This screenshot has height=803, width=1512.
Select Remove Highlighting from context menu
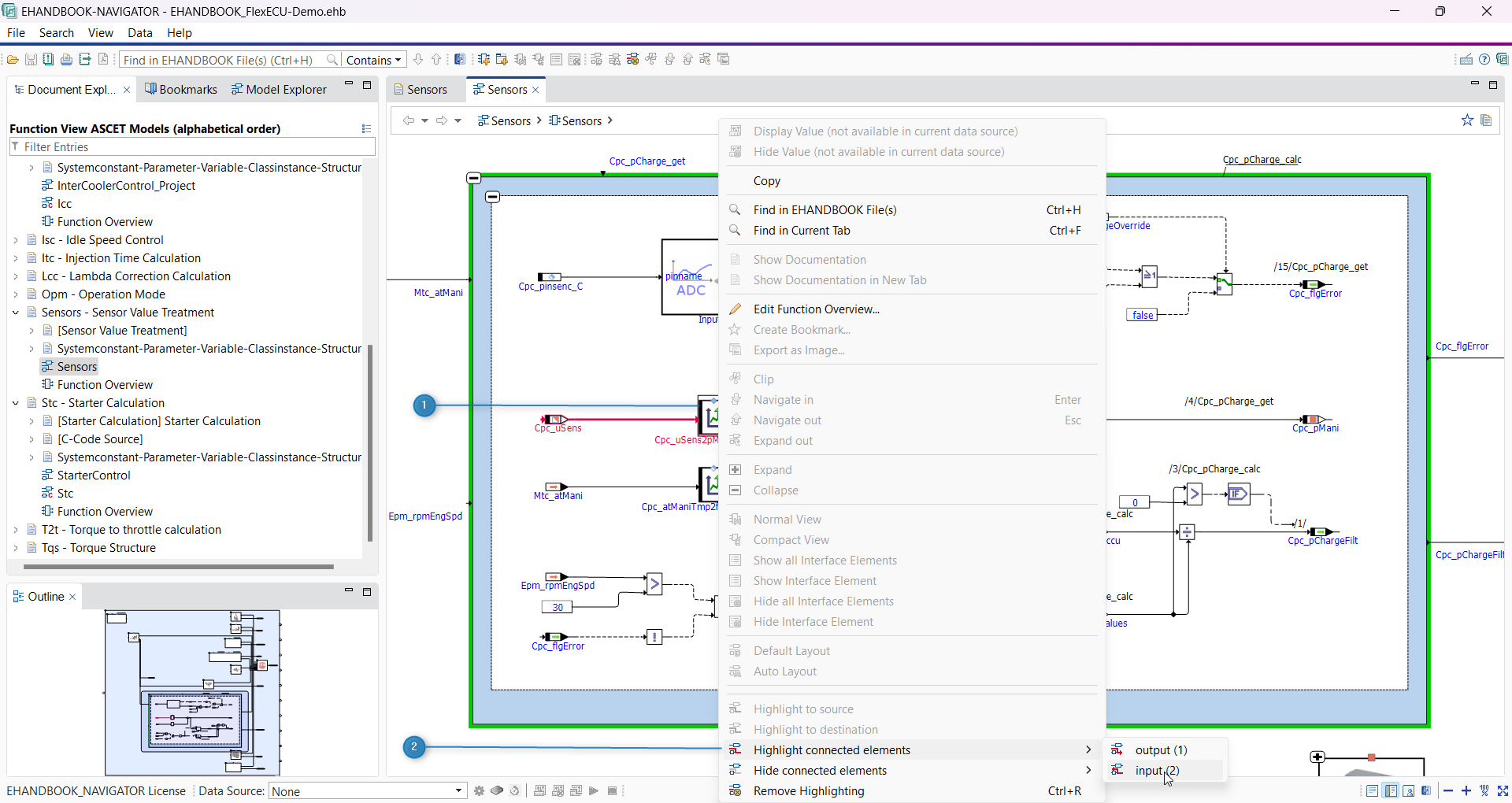coord(808,791)
